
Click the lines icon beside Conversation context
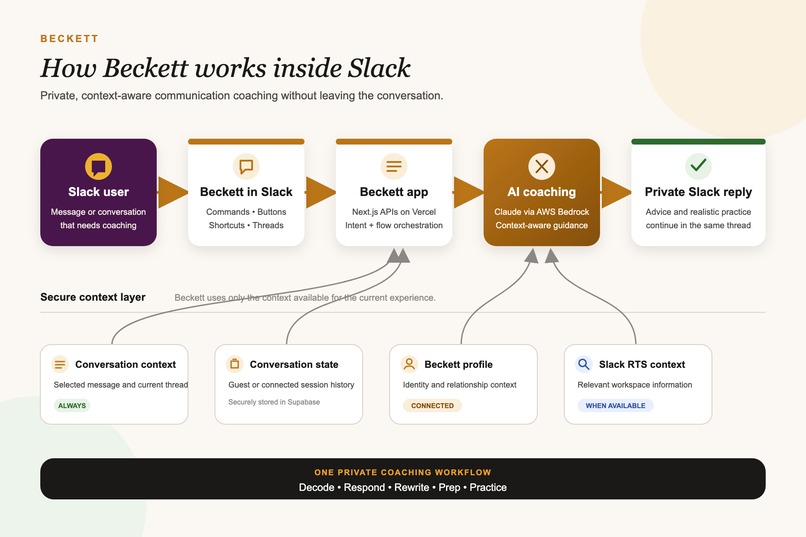coord(60,364)
